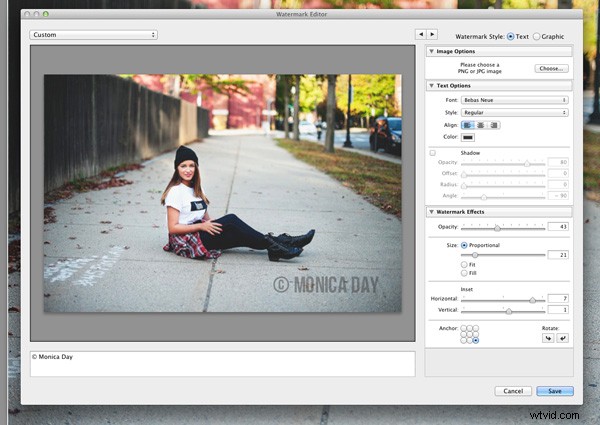
Task: Adjust the Proportional size slider
Action: pyautogui.click(x=475, y=255)
